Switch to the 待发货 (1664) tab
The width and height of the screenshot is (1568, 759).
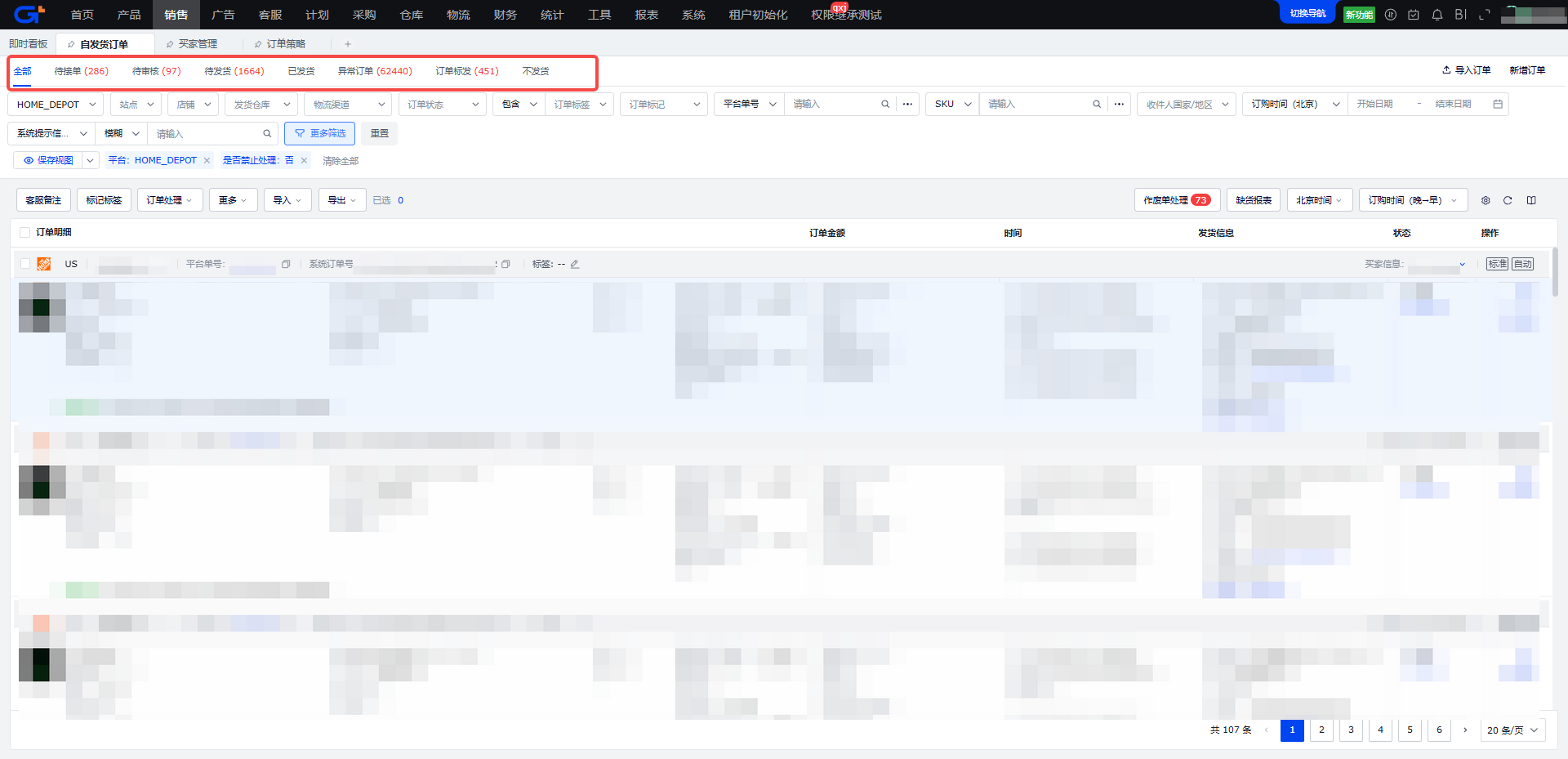pos(234,71)
